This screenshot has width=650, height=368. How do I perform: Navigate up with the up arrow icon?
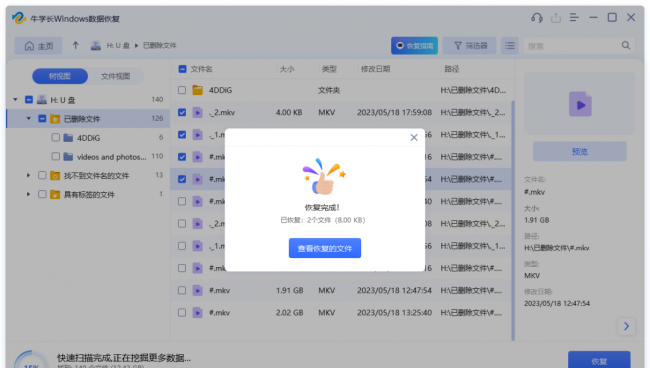point(75,45)
